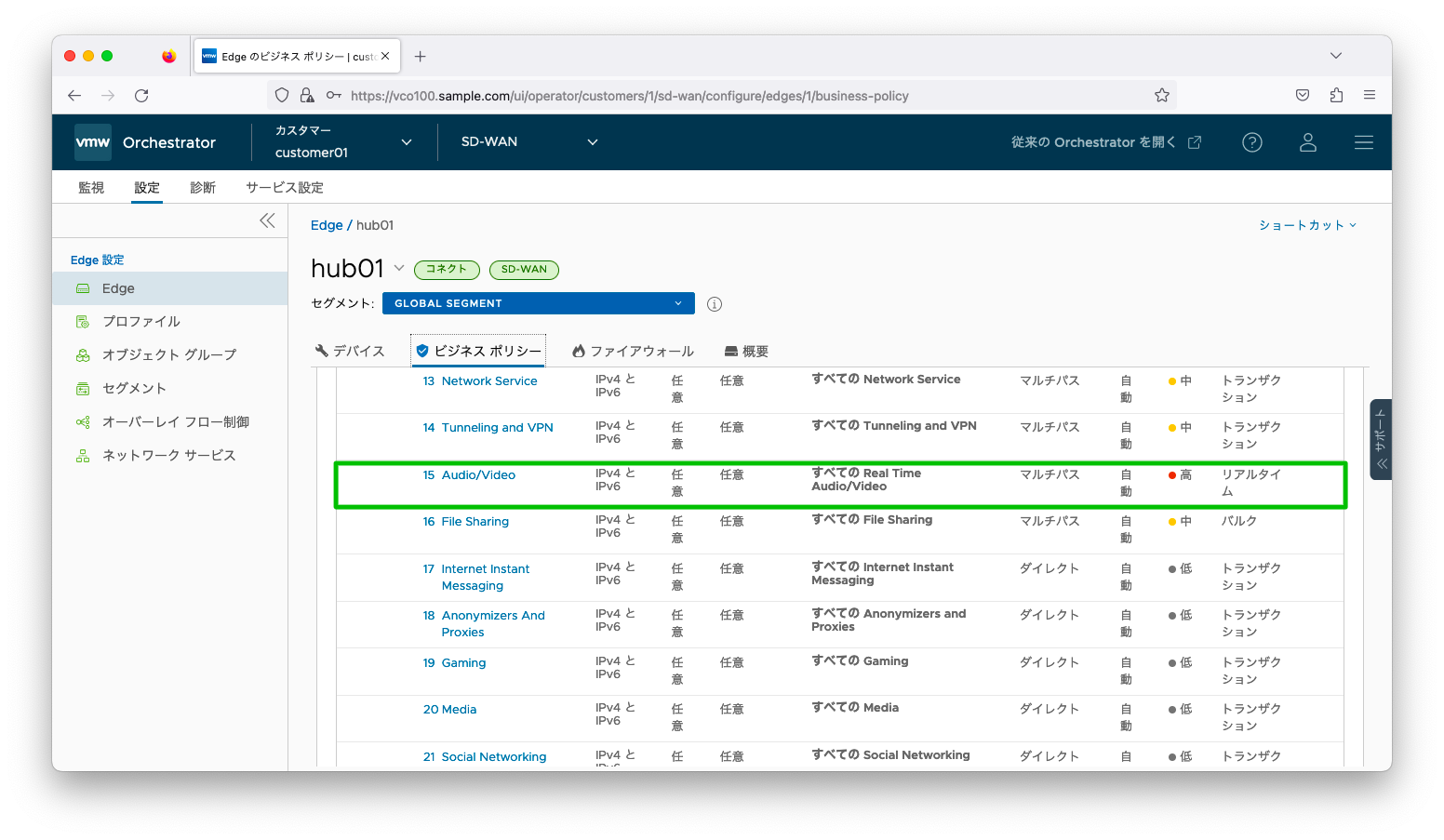Viewport: 1444px width, 840px height.
Task: Expand the hub01 edge selector chevron
Action: coord(399,268)
